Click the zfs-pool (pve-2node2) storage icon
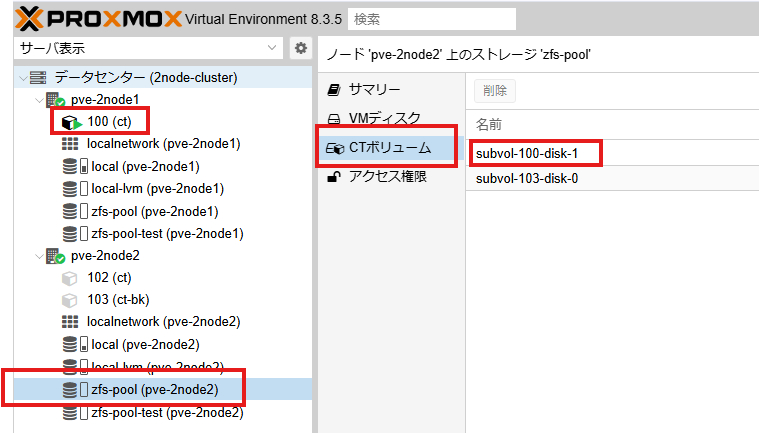Screen dimensions: 759x433 (x=75, y=389)
